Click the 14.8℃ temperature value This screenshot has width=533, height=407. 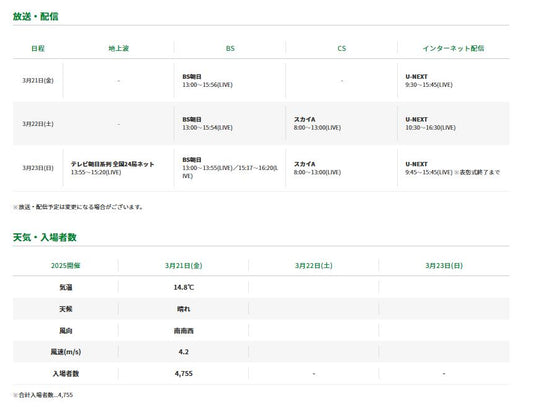click(184, 287)
